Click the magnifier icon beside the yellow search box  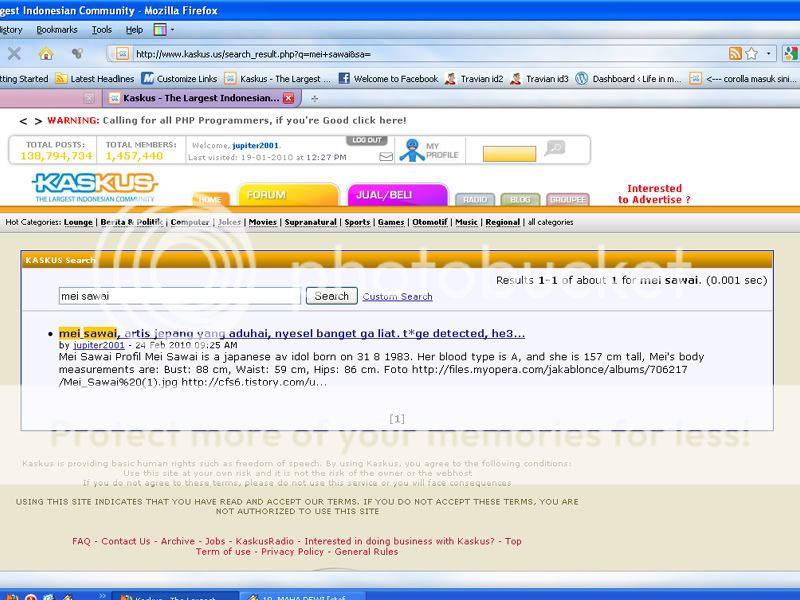pyautogui.click(x=555, y=148)
